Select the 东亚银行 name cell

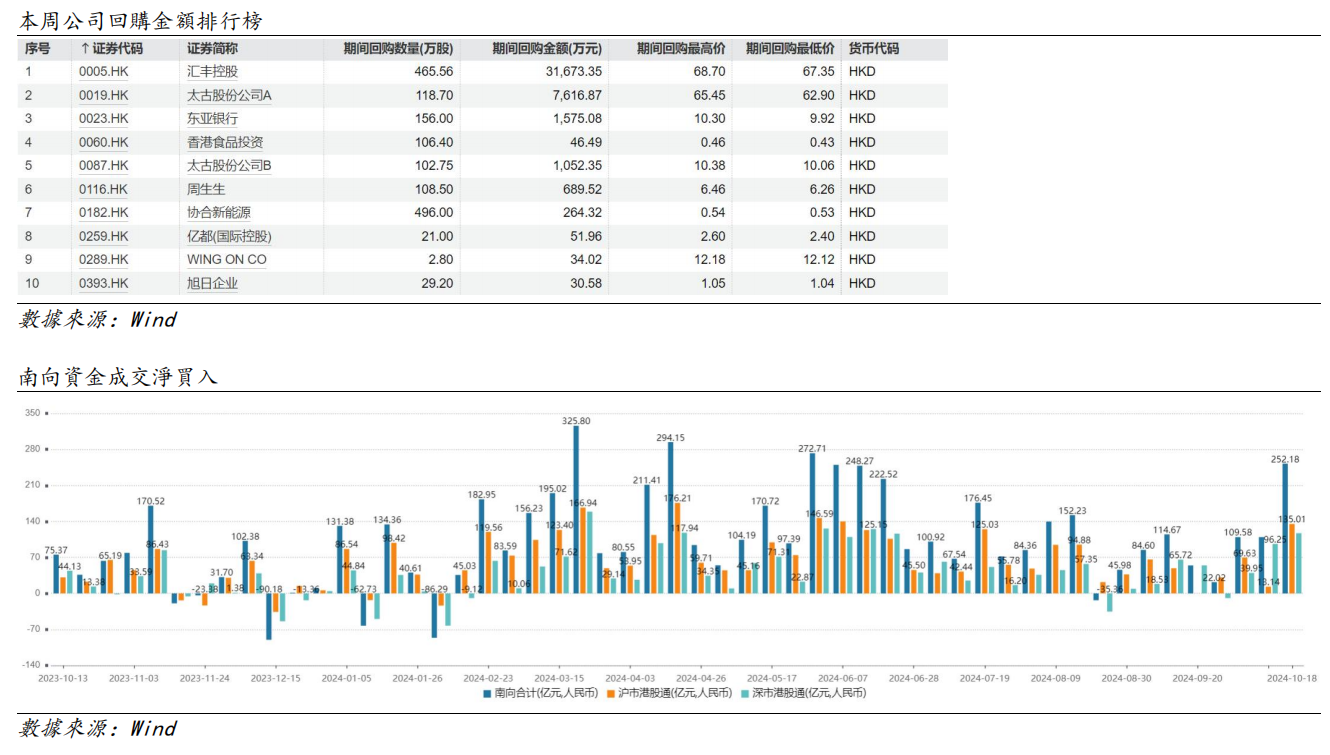pos(213,119)
